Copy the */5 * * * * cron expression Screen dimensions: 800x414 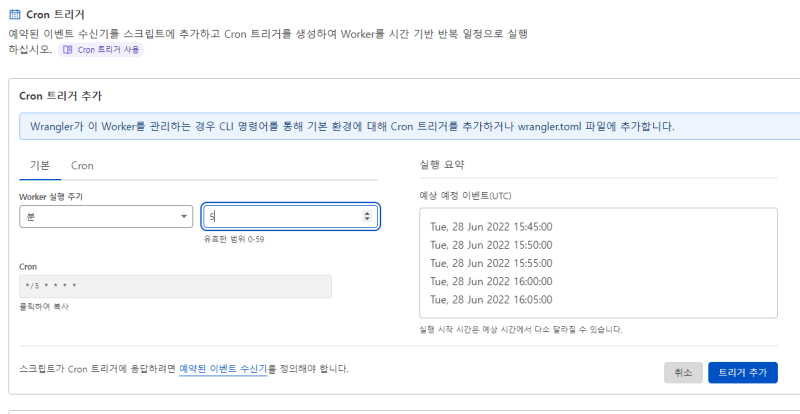(x=175, y=286)
